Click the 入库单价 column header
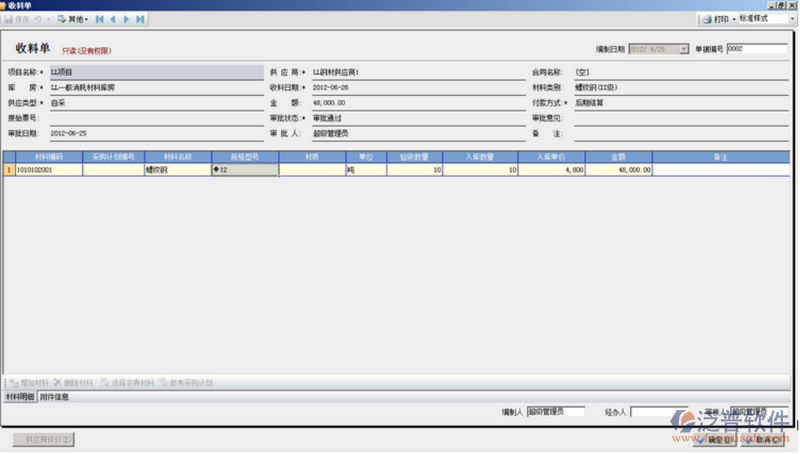This screenshot has width=800, height=454. coord(552,157)
